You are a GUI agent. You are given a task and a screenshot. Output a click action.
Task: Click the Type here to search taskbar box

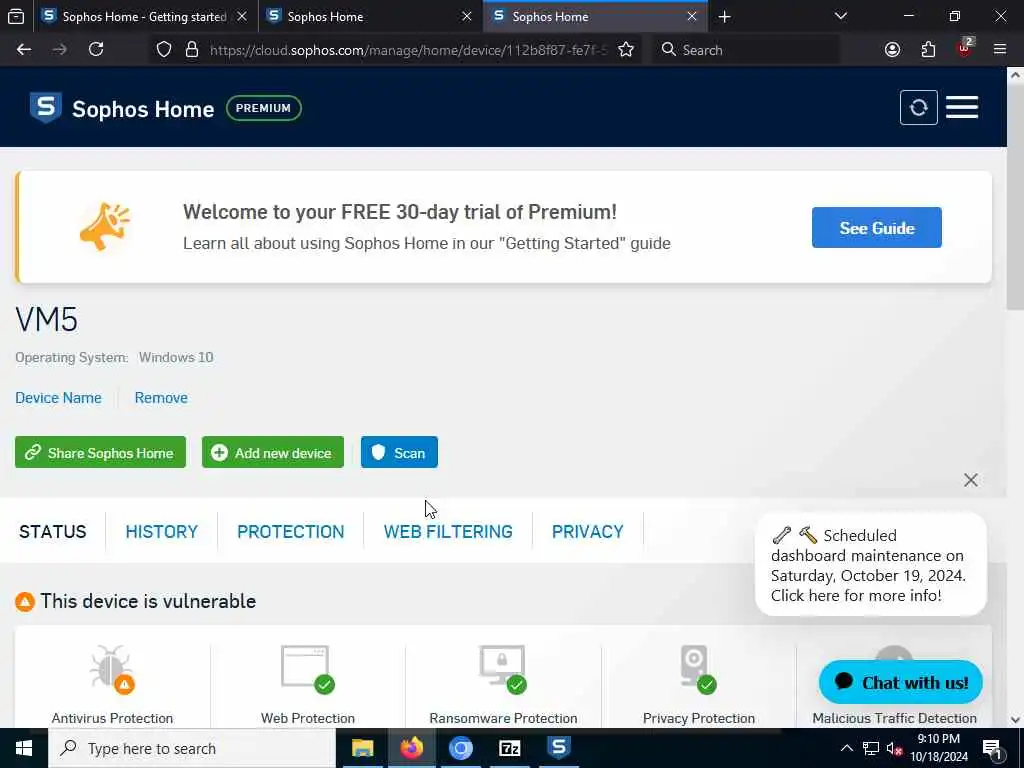click(x=192, y=748)
